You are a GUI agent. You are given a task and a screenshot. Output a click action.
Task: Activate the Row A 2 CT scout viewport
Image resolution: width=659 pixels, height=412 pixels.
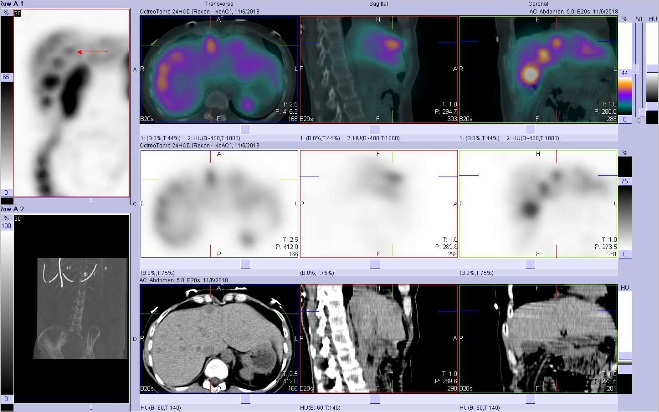click(x=71, y=309)
